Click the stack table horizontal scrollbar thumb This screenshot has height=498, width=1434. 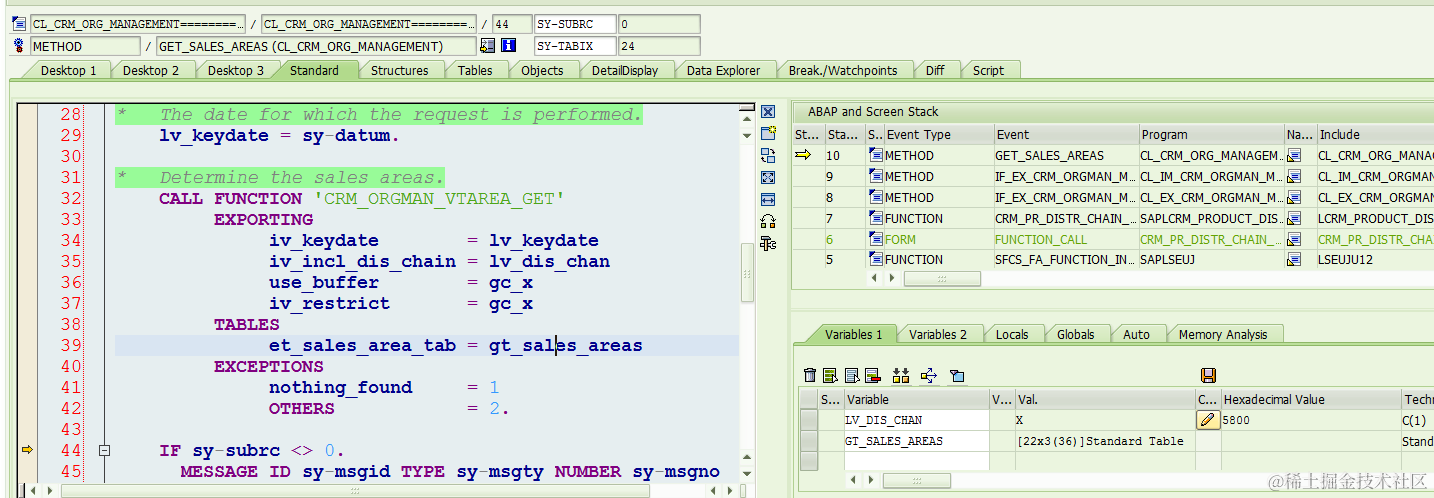tap(942, 279)
